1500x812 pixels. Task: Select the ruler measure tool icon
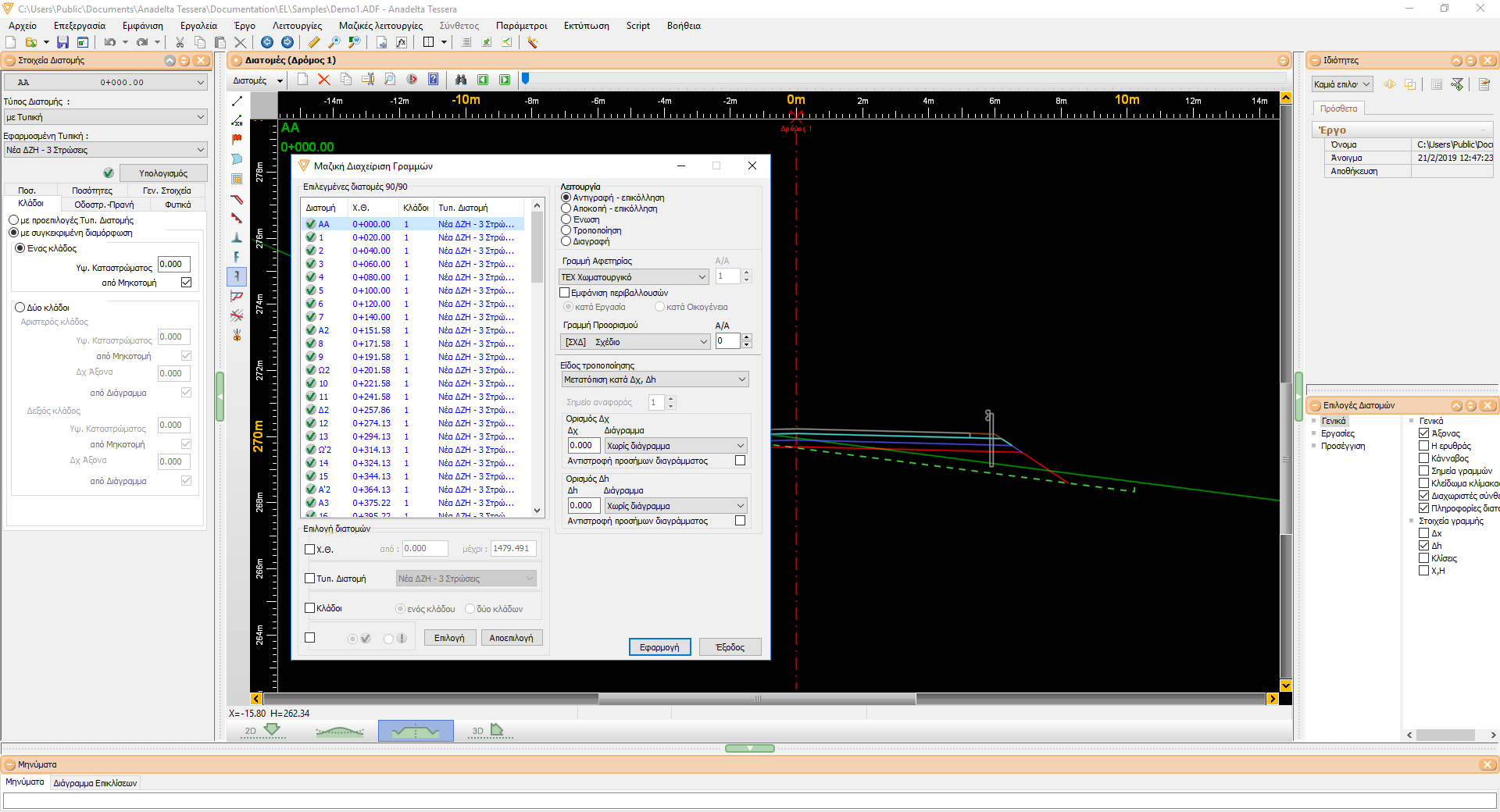point(314,42)
